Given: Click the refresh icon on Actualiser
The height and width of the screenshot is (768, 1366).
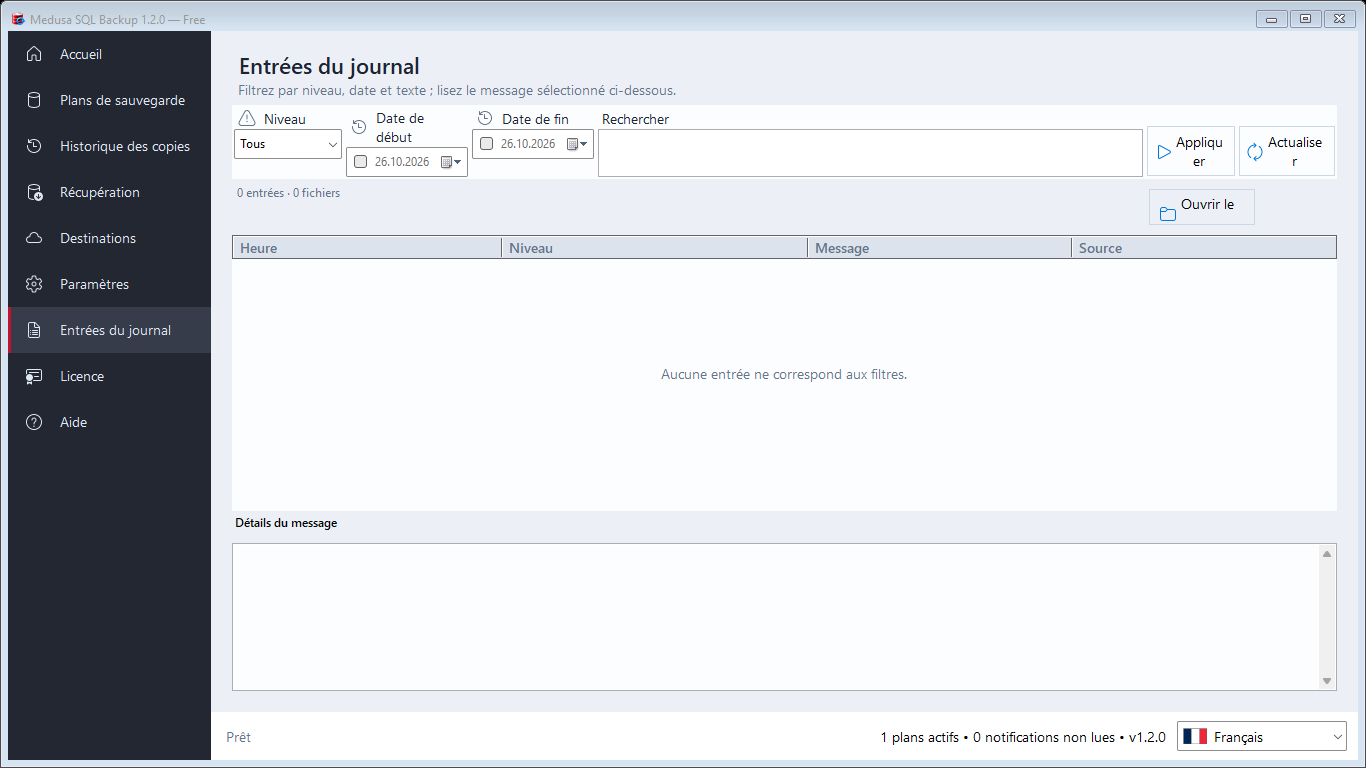Looking at the screenshot, I should 1255,152.
